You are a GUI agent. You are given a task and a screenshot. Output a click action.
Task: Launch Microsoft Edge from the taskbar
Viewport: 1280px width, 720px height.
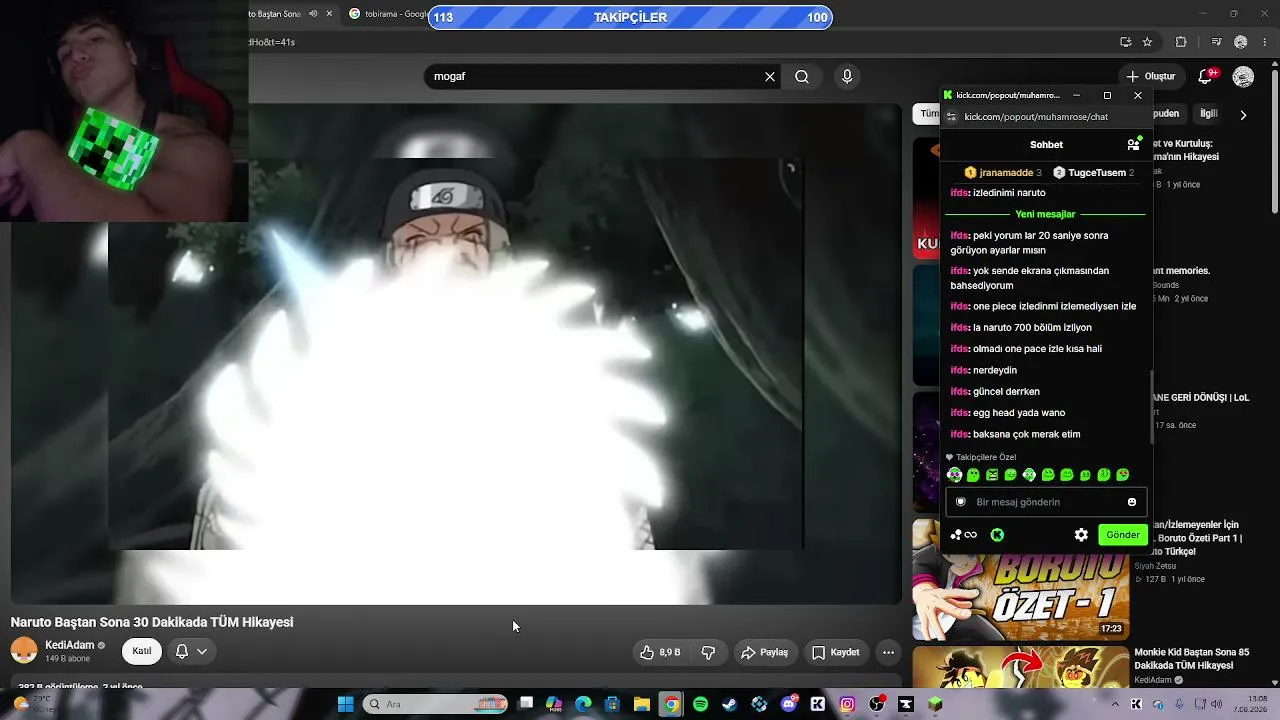click(583, 704)
